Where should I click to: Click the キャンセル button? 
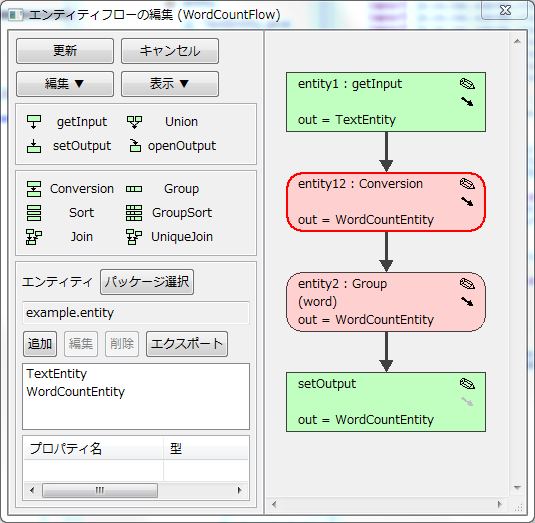pyautogui.click(x=170, y=51)
